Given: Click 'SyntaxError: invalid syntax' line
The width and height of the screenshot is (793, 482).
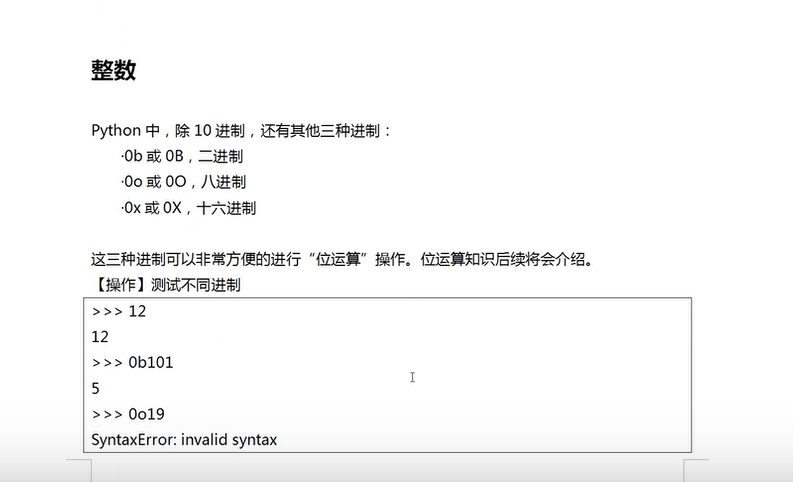Looking at the screenshot, I should (184, 440).
